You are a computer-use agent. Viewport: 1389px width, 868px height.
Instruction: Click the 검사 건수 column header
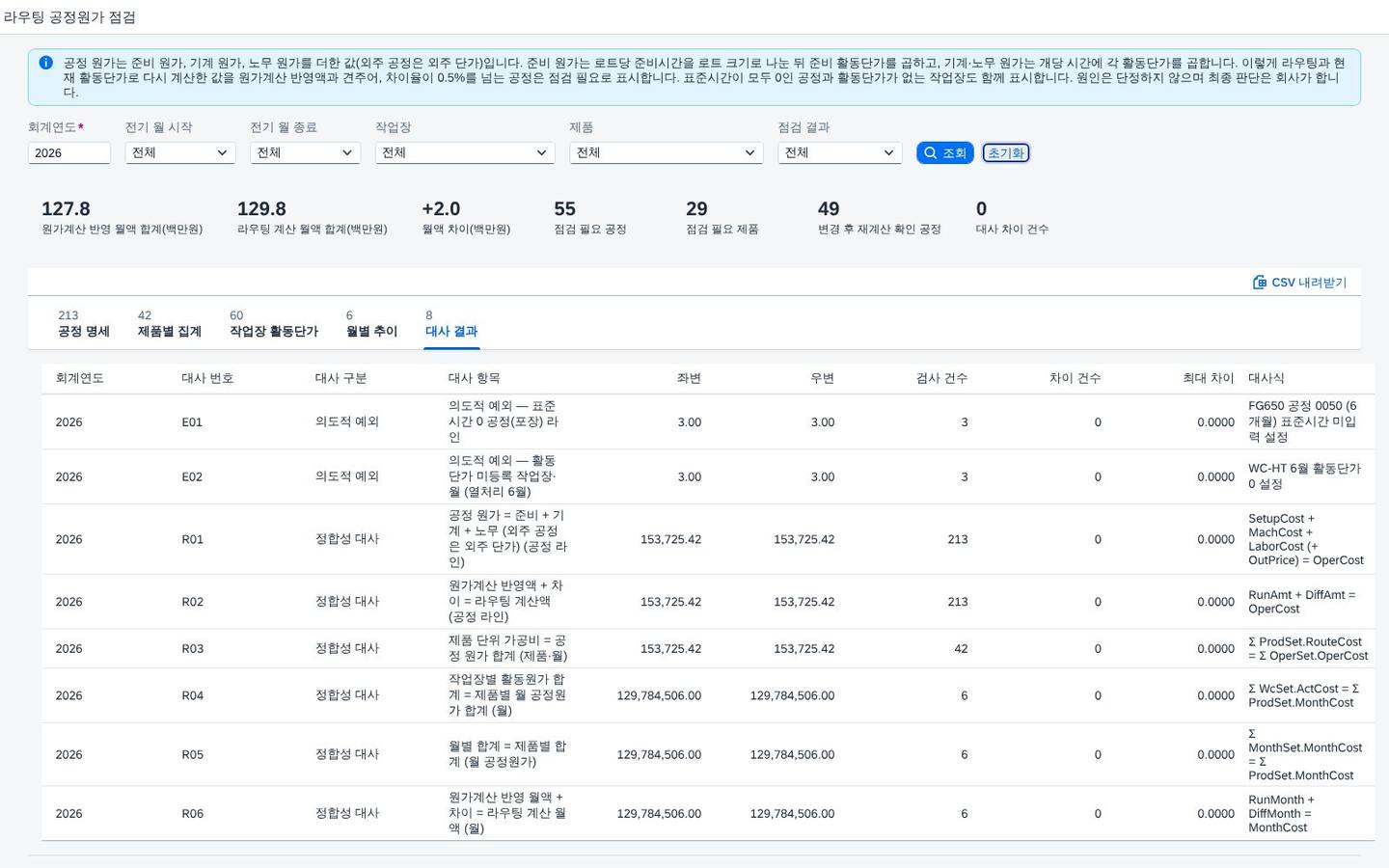pyautogui.click(x=941, y=378)
